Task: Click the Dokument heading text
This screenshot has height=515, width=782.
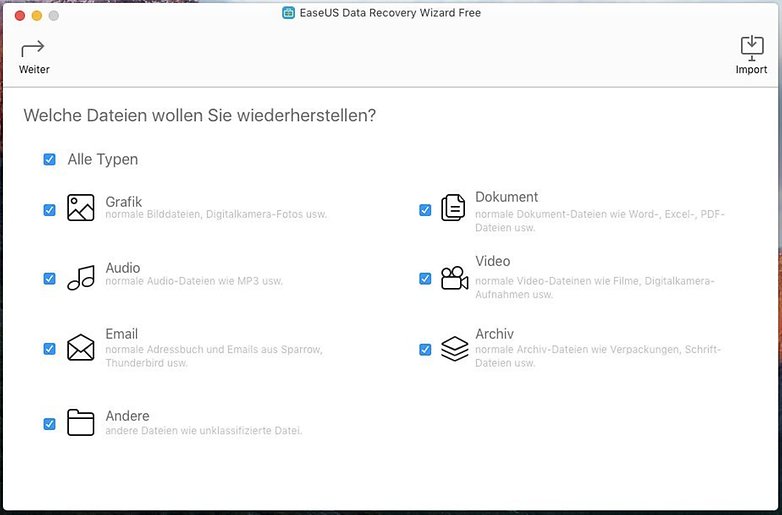Action: pos(506,197)
